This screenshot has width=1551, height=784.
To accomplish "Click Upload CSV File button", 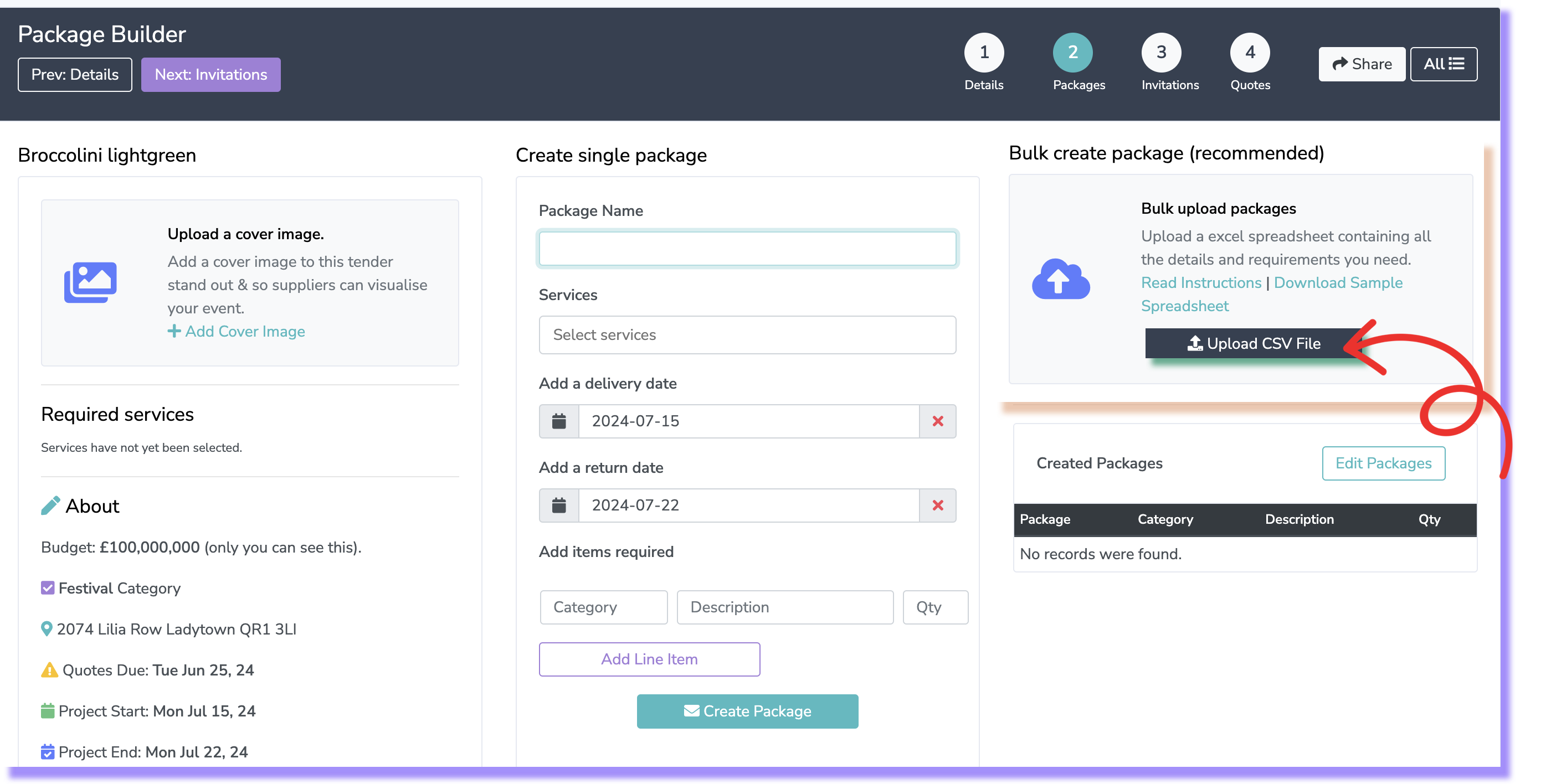I will point(1254,344).
